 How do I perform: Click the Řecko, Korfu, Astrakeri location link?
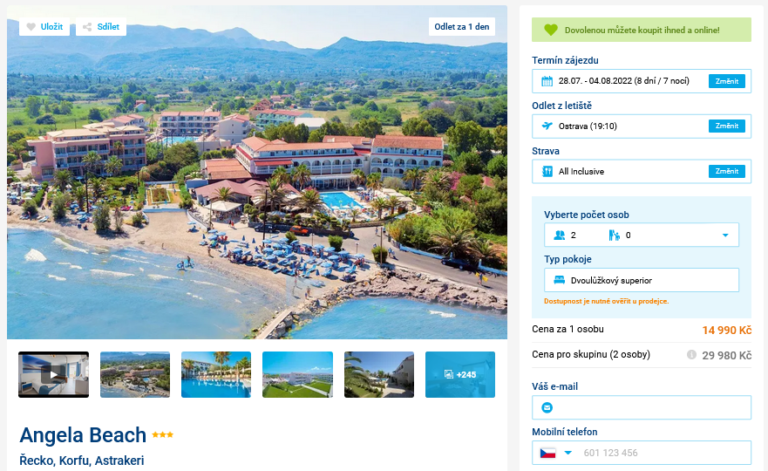tap(82, 460)
